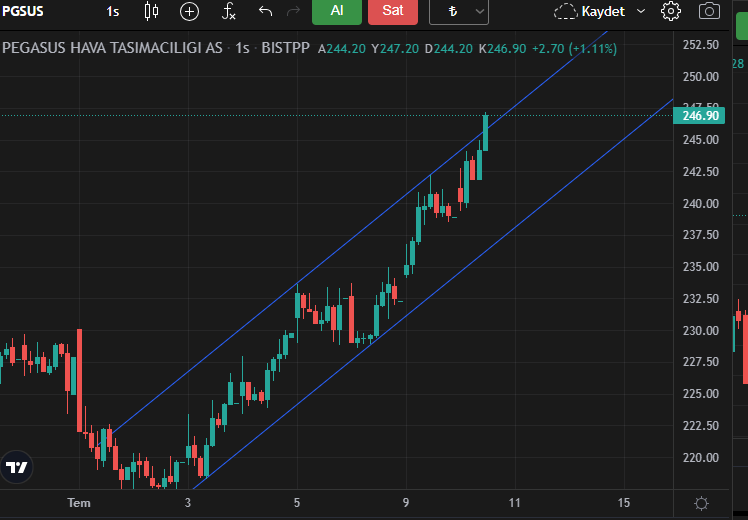Image resolution: width=748 pixels, height=520 pixels.
Task: Open the candlestick chart type selector
Action: [151, 11]
